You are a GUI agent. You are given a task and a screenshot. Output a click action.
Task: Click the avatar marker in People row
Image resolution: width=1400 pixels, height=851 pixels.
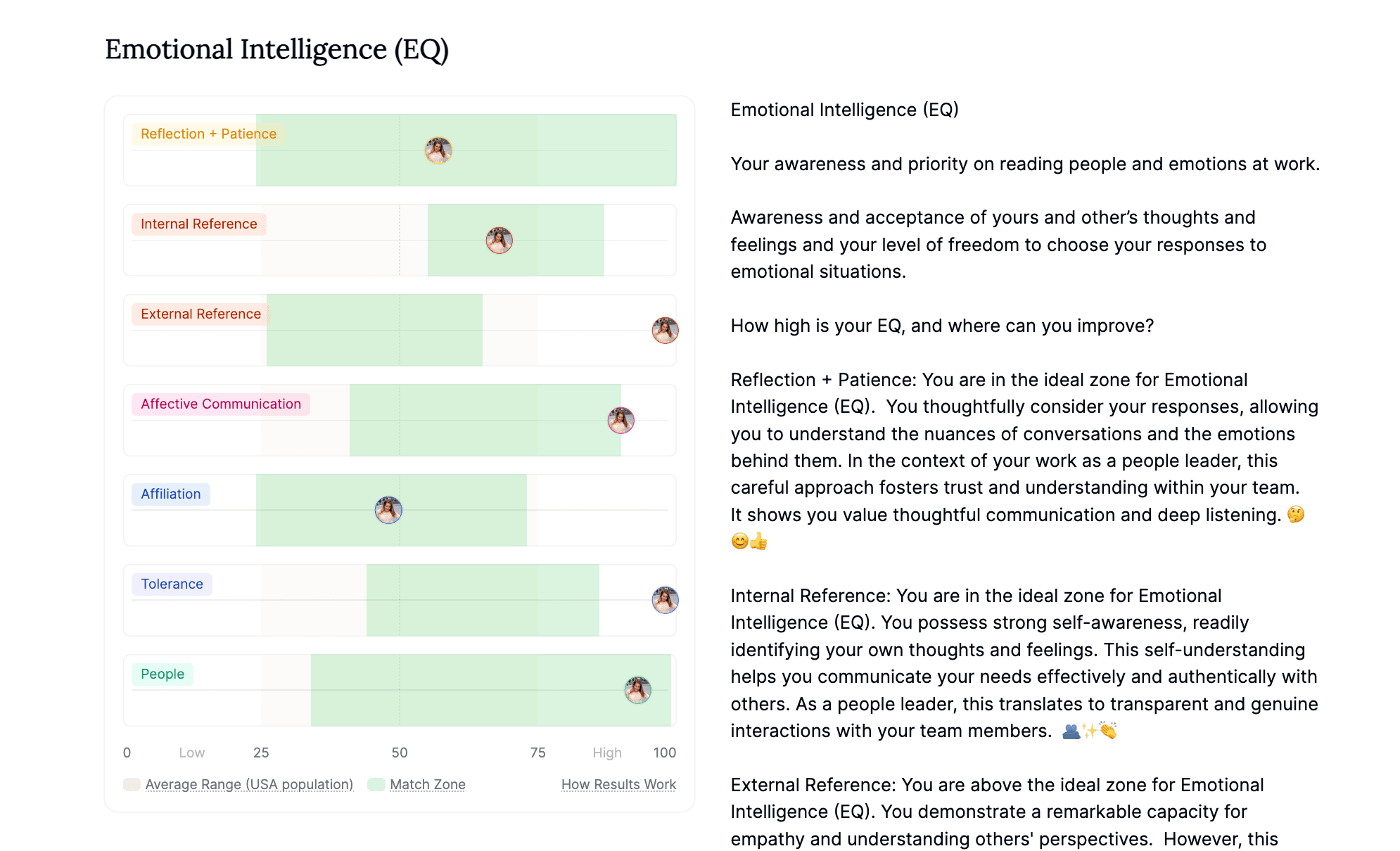tap(638, 691)
